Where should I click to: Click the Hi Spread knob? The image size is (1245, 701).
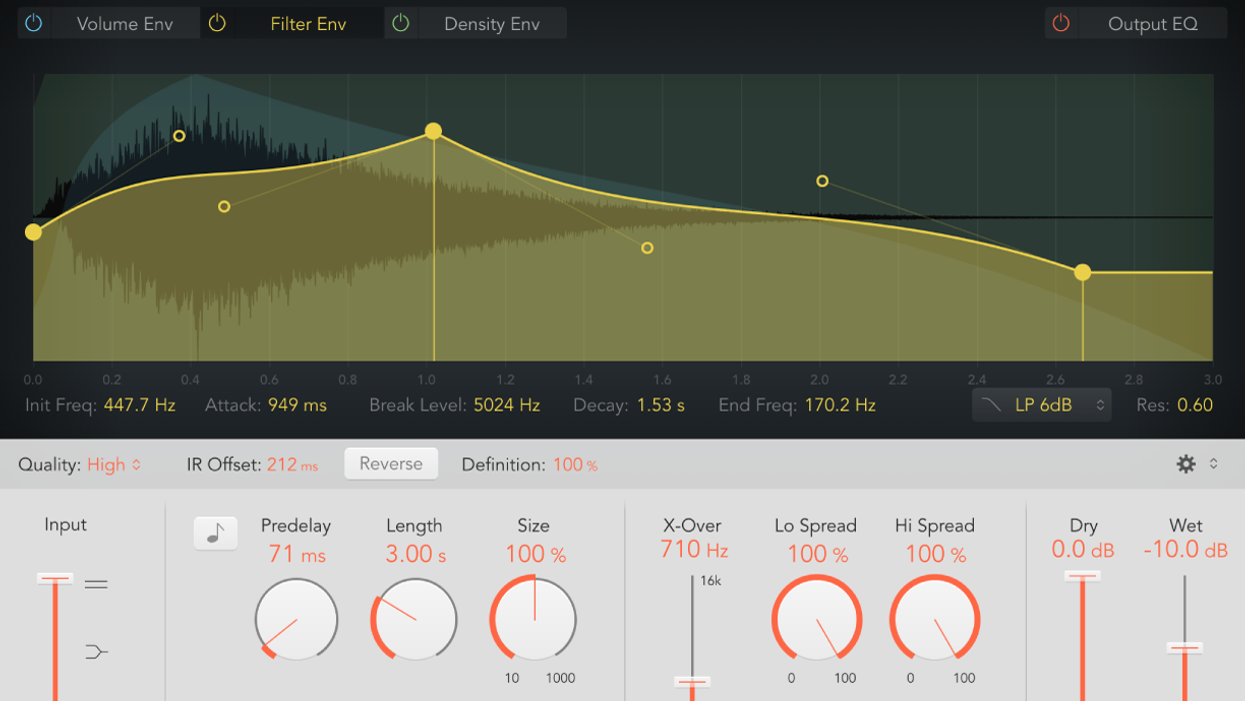[935, 619]
